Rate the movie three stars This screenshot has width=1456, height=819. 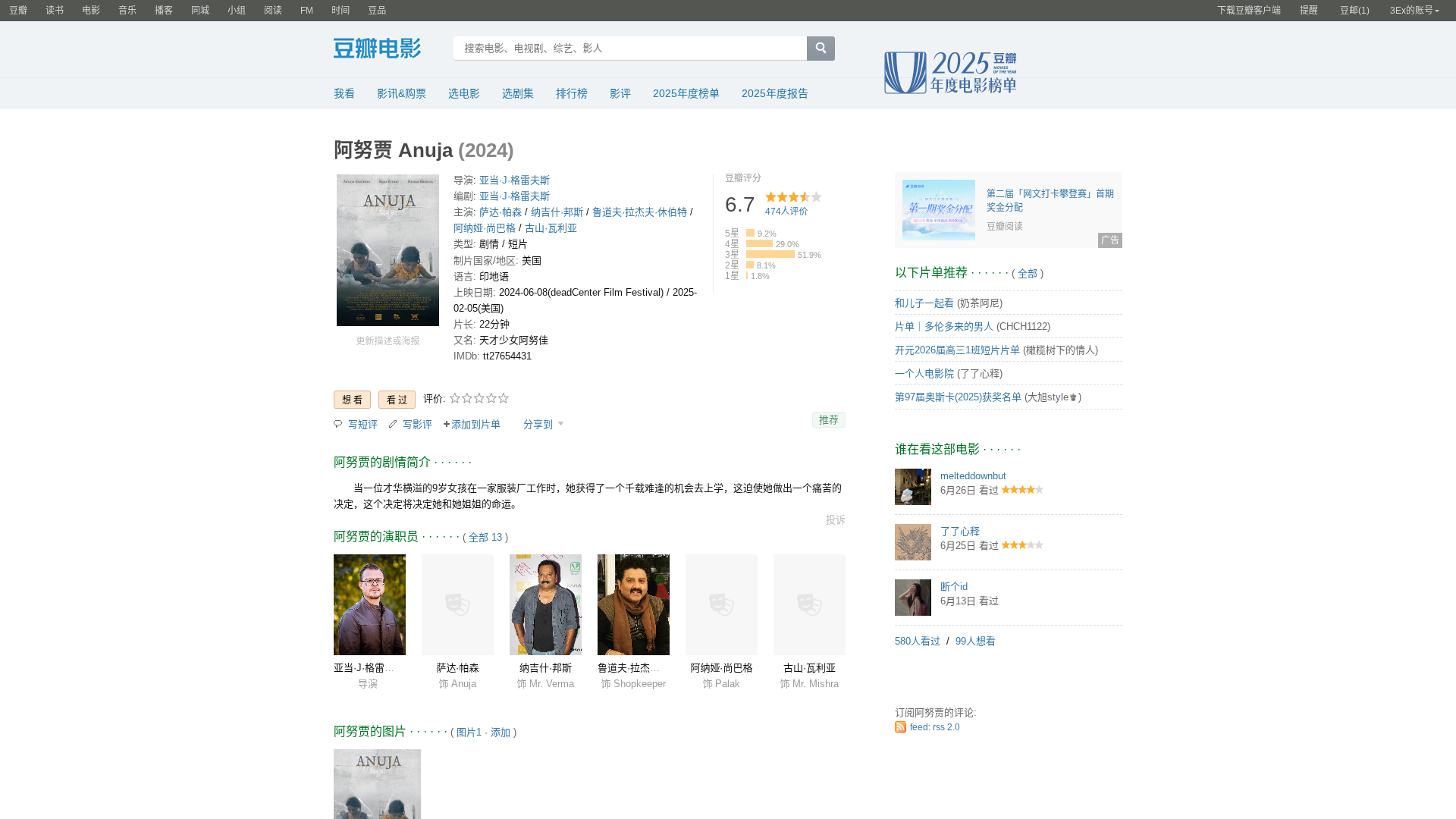tap(479, 398)
